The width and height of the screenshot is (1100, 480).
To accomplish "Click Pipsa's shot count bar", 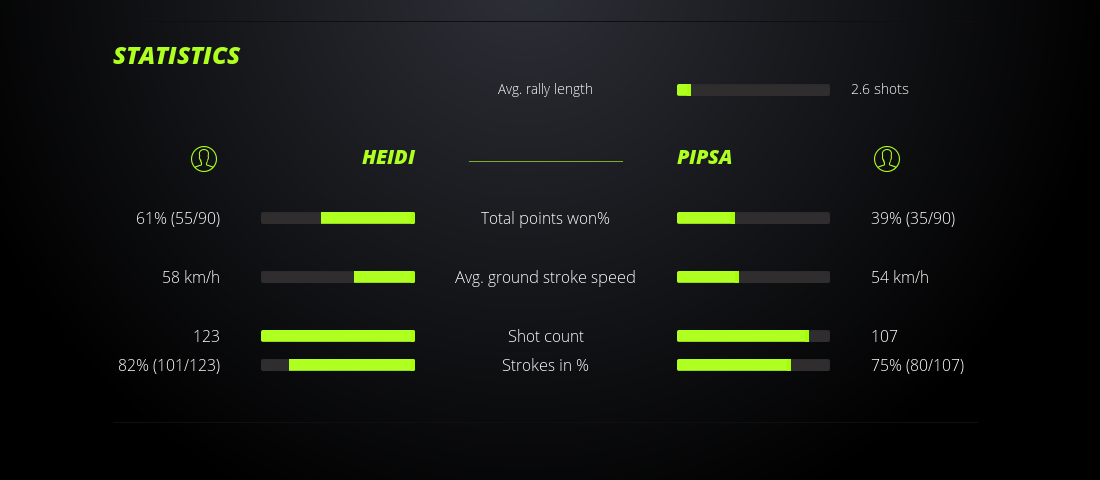I will (x=753, y=336).
